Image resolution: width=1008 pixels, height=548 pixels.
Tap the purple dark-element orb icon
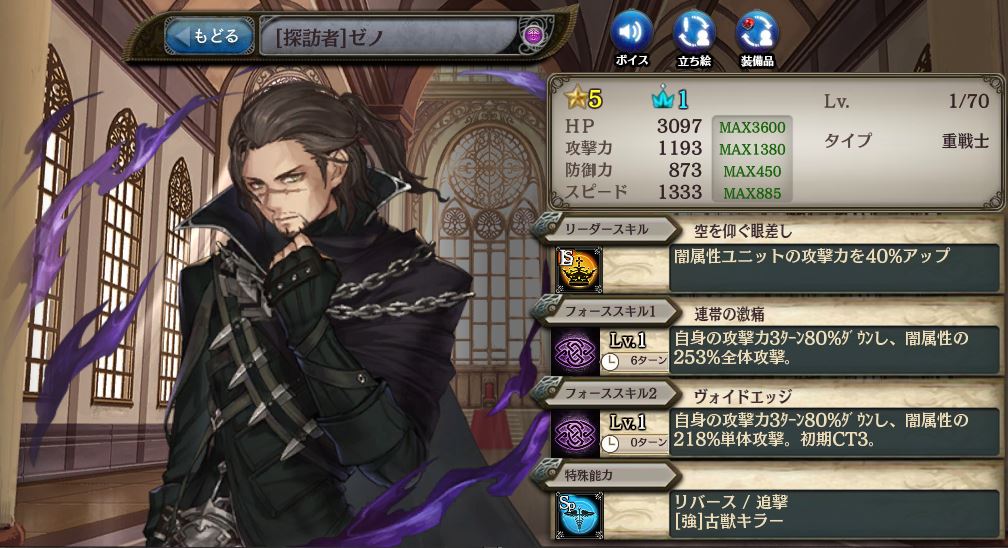(532, 35)
